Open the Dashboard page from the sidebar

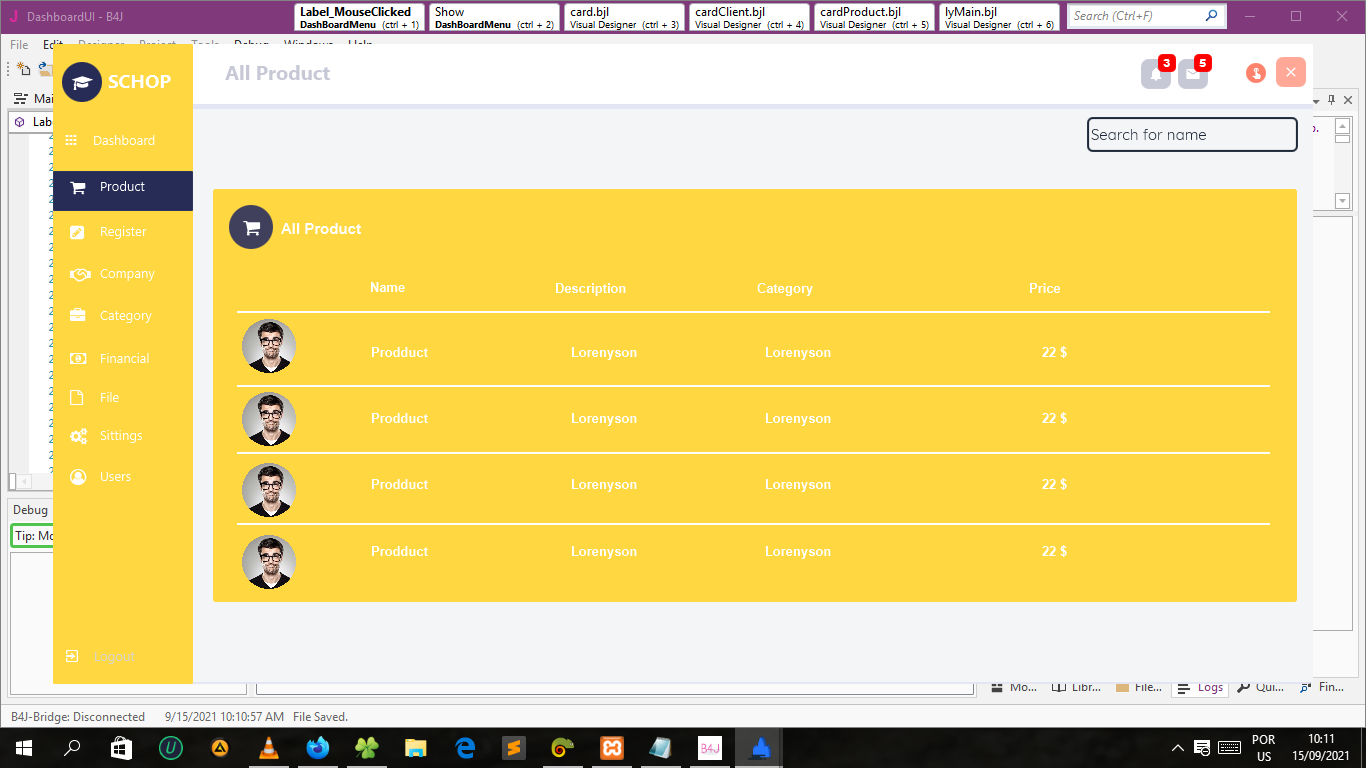click(x=110, y=141)
